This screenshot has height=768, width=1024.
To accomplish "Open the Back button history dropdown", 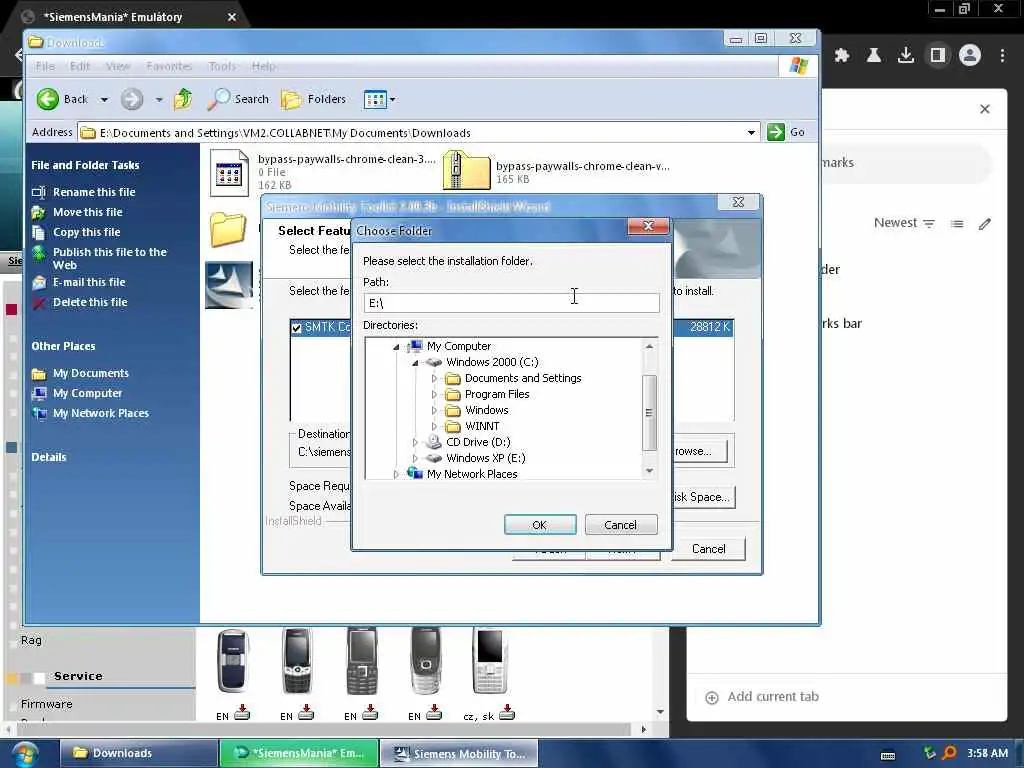I will (x=104, y=100).
